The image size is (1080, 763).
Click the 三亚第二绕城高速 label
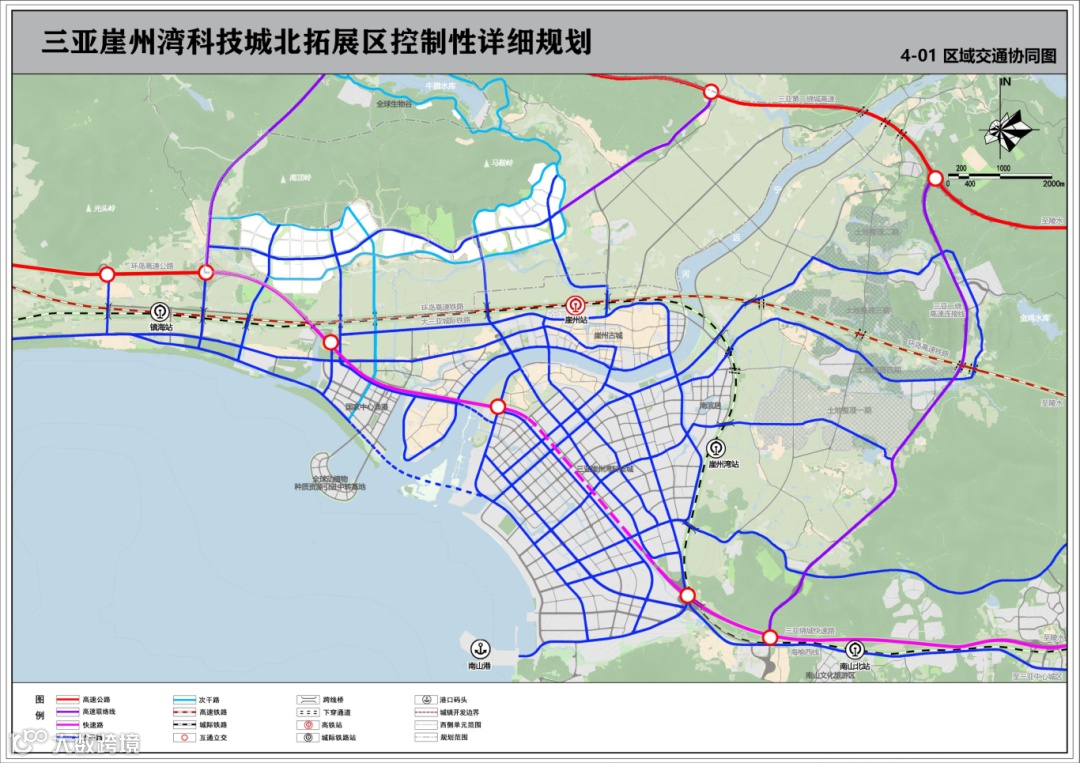pyautogui.click(x=806, y=99)
